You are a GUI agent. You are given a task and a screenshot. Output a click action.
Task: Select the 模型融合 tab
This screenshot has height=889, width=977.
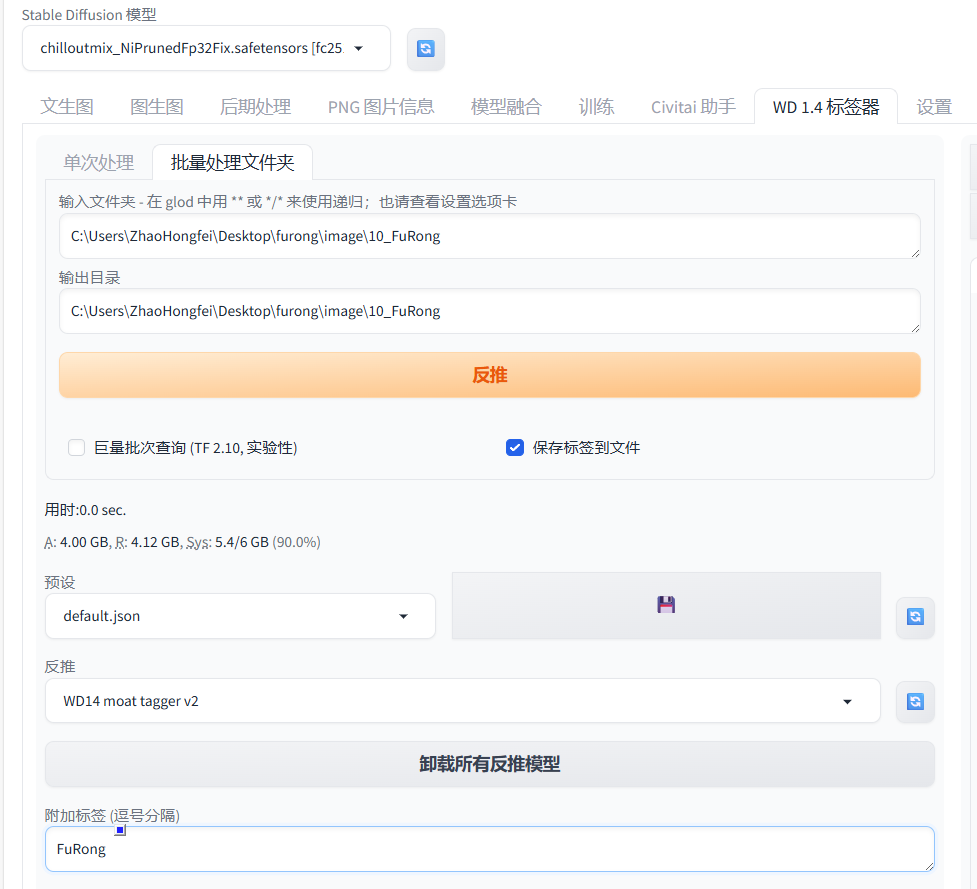pyautogui.click(x=506, y=107)
